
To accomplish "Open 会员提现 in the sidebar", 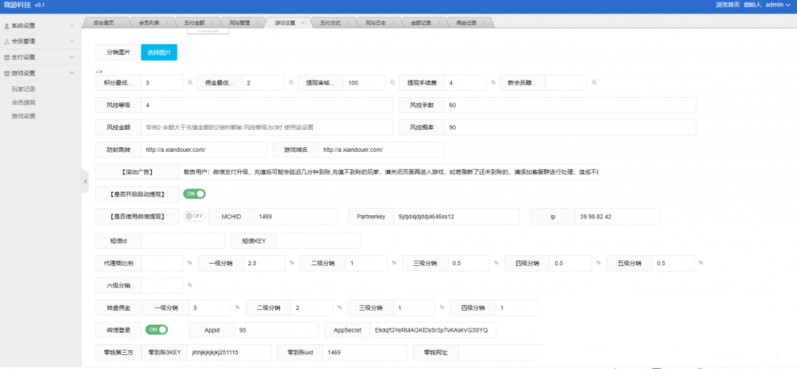I will [x=24, y=102].
